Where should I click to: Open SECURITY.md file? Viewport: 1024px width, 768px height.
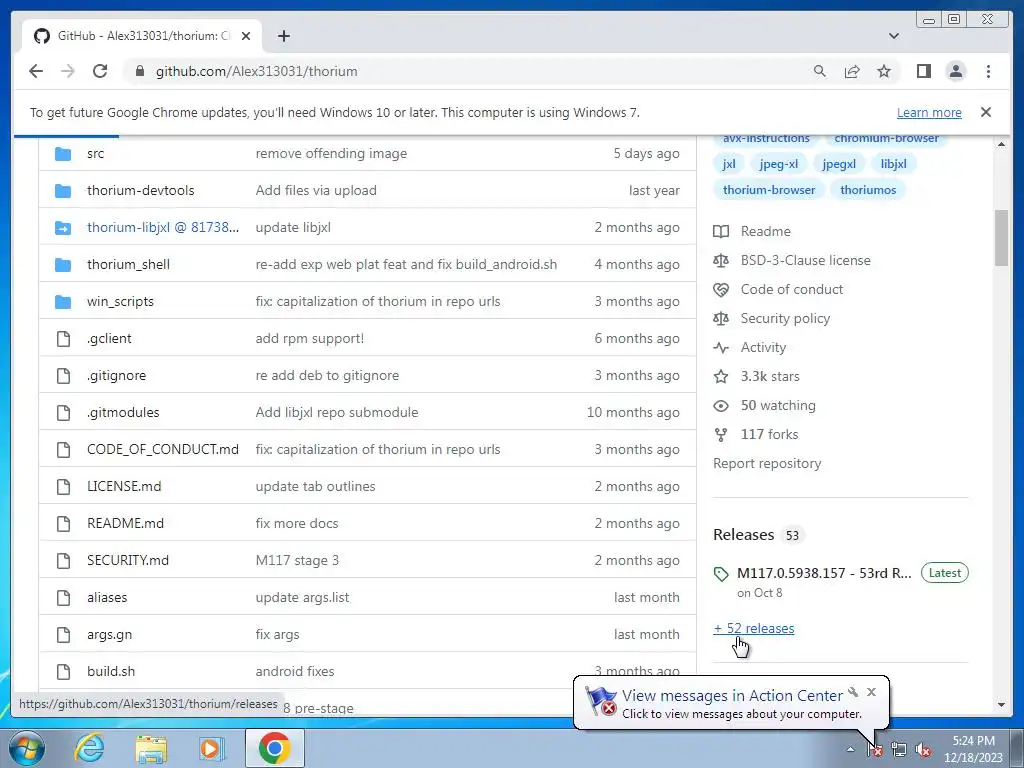(x=127, y=560)
